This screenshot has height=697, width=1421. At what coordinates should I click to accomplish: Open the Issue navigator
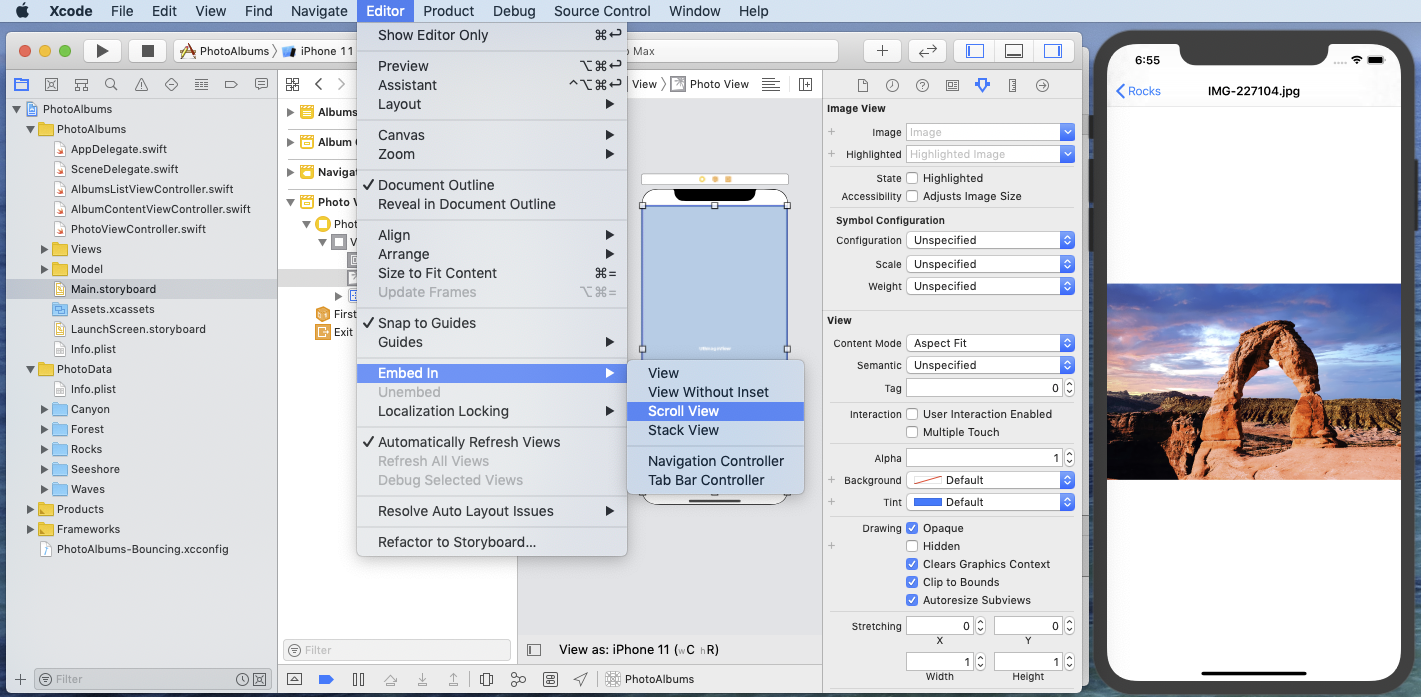pyautogui.click(x=141, y=85)
